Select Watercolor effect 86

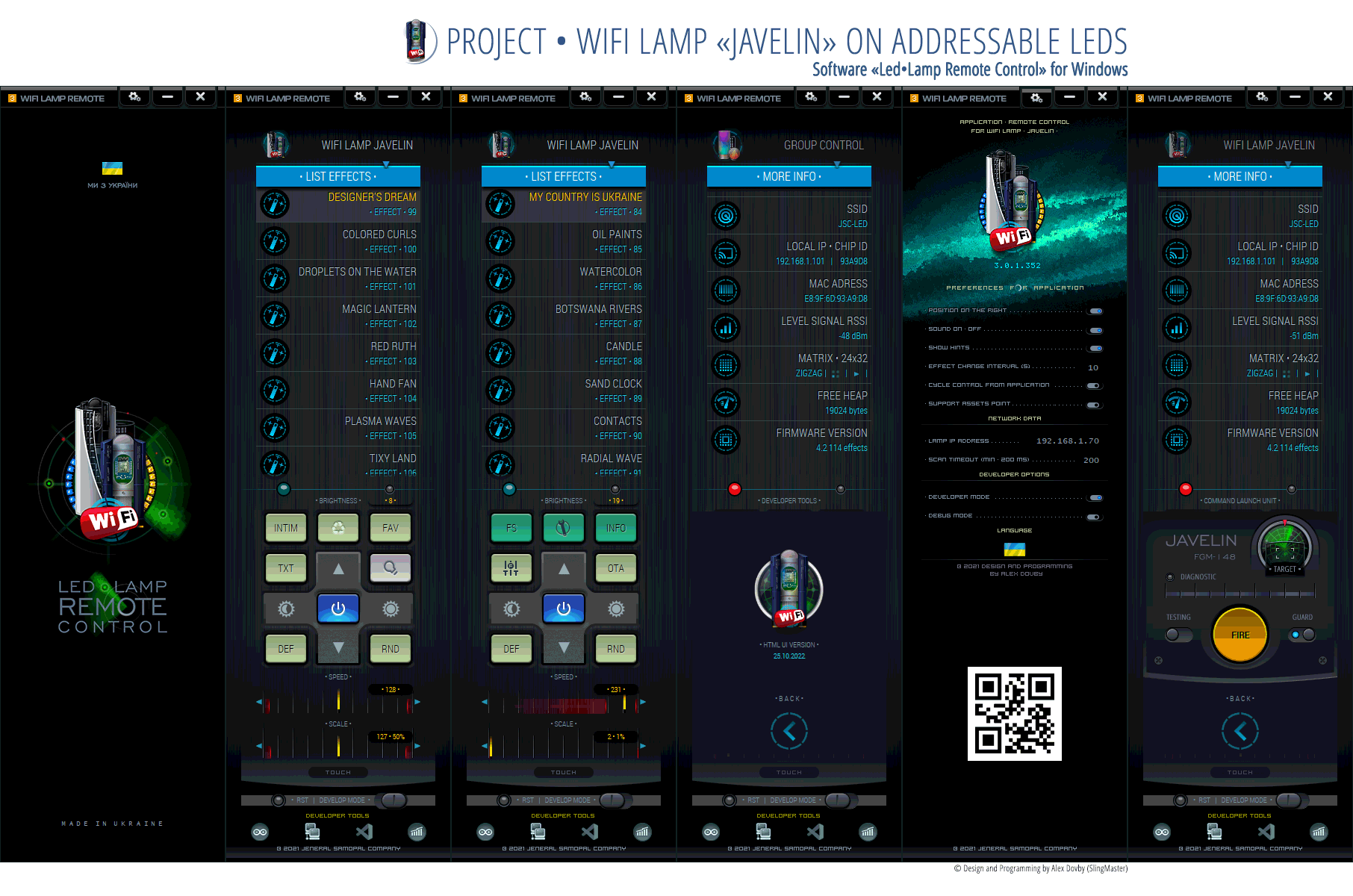[564, 279]
